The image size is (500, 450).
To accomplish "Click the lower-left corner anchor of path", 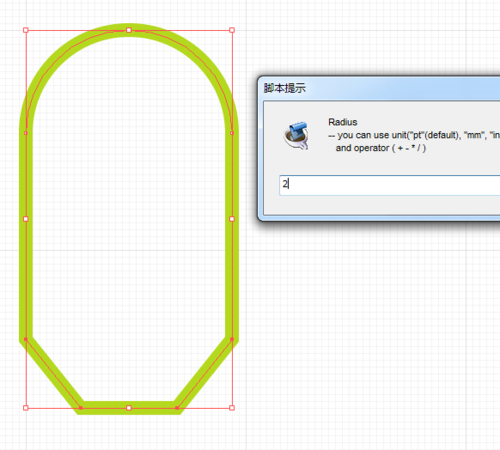I will click(26, 339).
